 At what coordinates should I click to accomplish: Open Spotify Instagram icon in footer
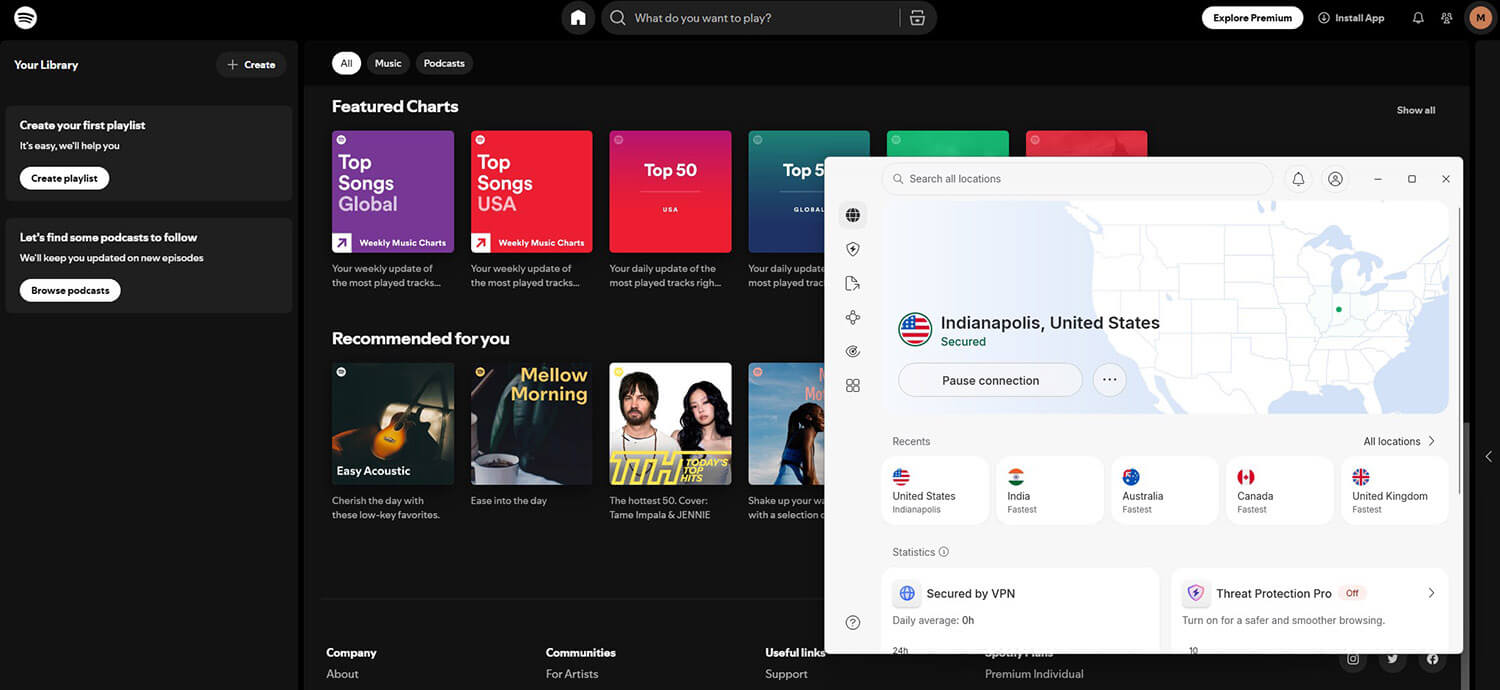[1353, 658]
